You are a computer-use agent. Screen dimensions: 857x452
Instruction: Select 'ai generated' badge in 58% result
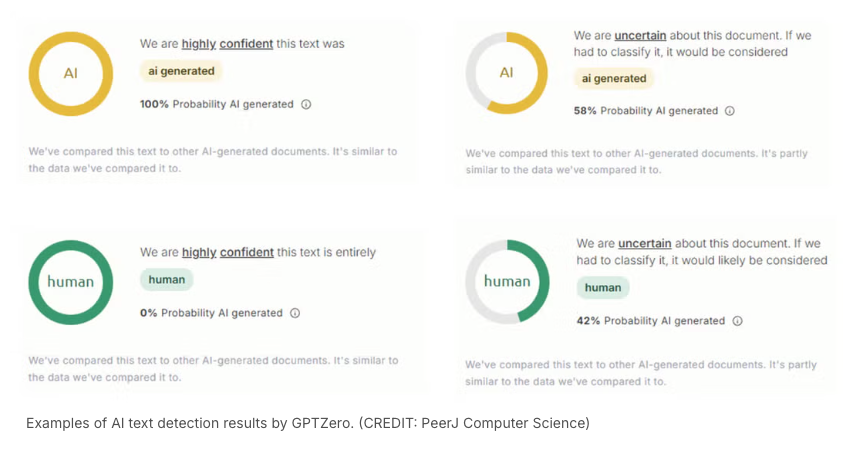click(x=614, y=79)
